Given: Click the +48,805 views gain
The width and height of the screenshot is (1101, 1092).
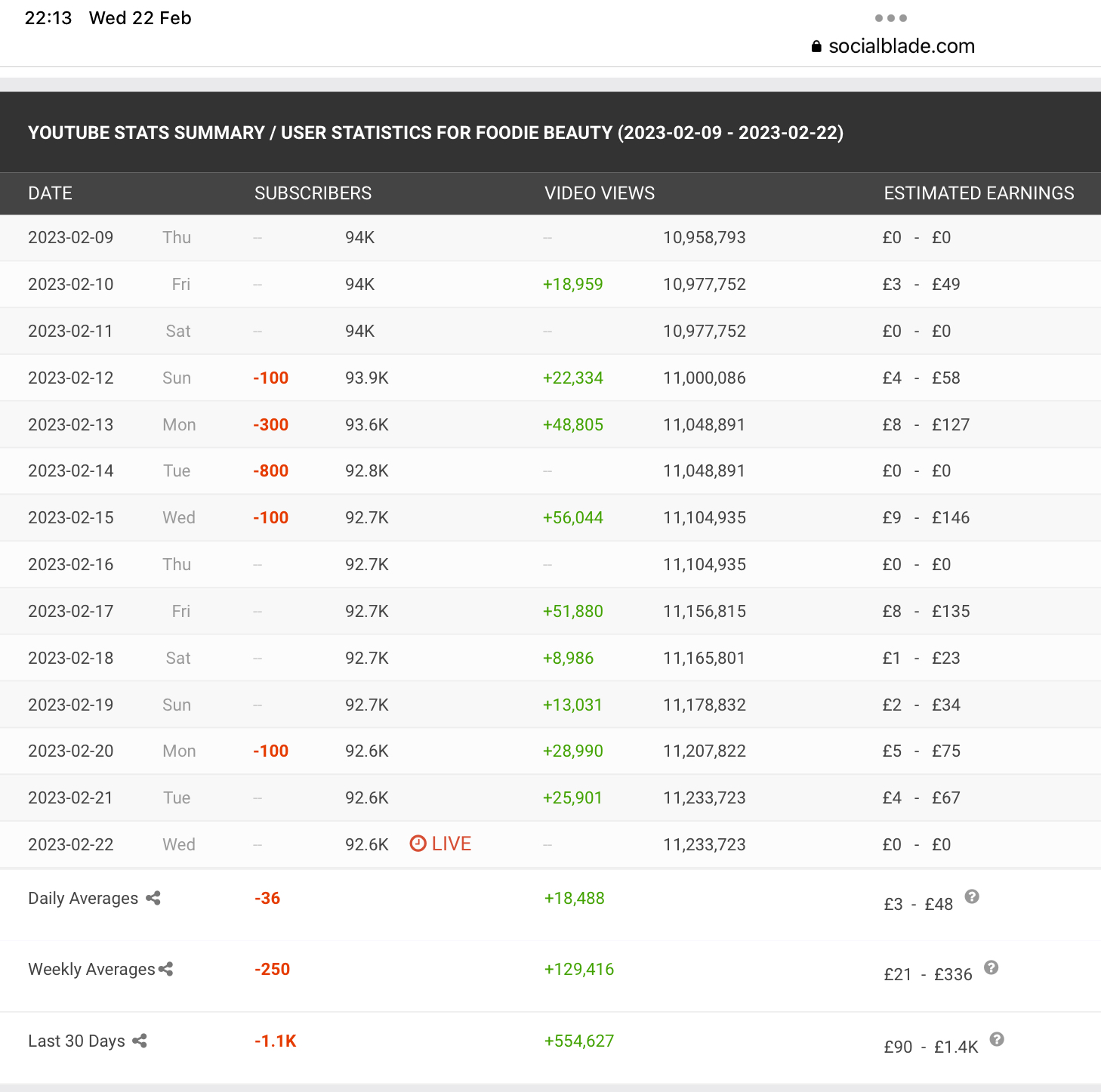Looking at the screenshot, I should (x=573, y=424).
